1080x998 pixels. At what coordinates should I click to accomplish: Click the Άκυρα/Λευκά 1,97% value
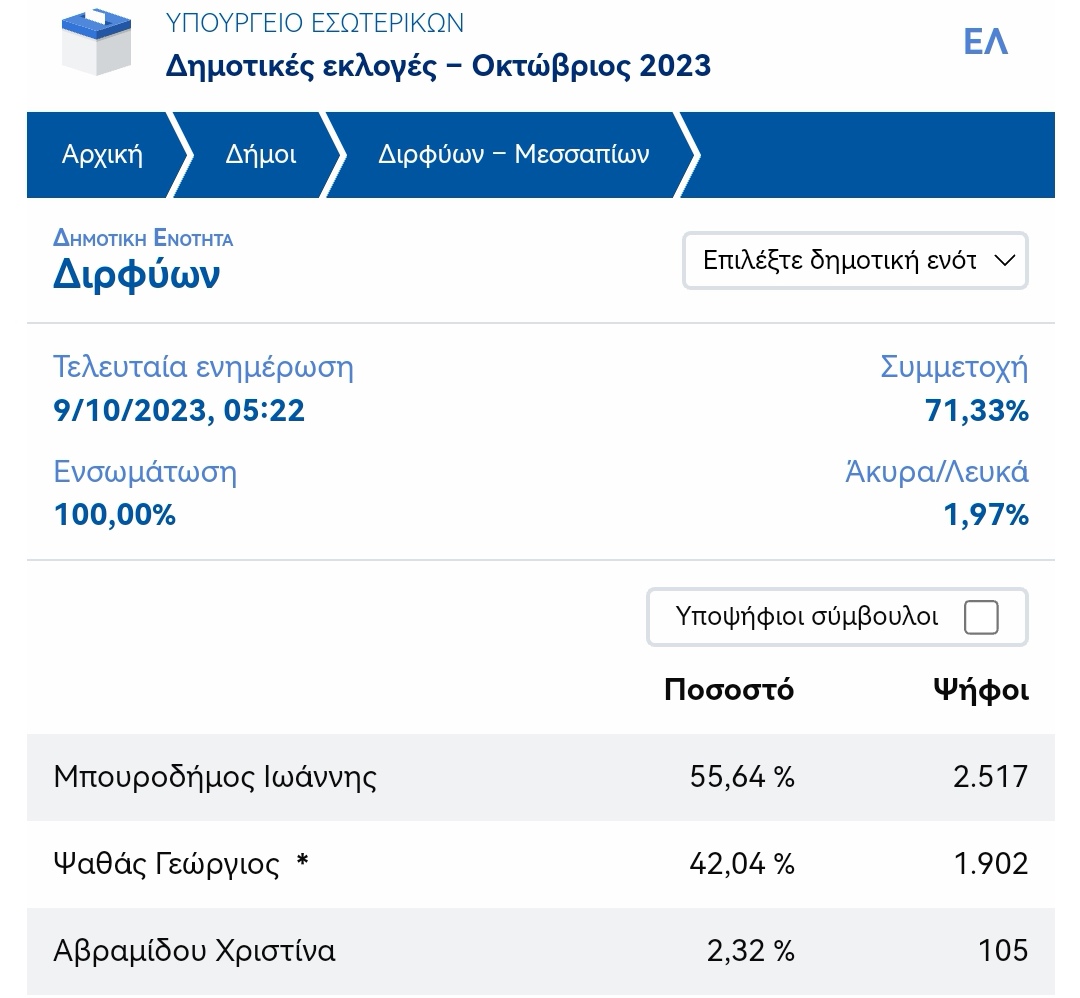[985, 515]
